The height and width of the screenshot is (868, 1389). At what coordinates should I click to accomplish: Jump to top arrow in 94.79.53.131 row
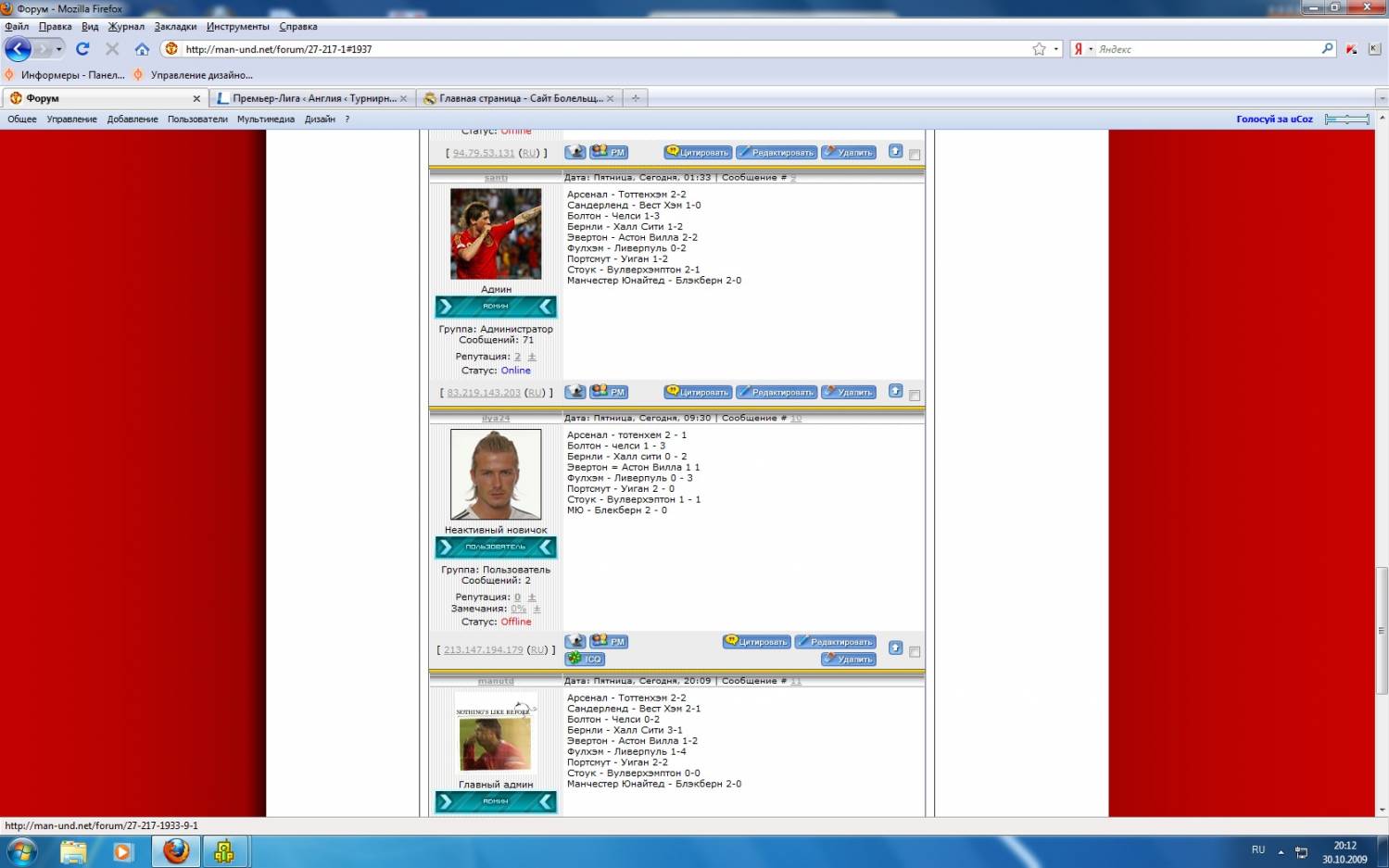click(895, 151)
